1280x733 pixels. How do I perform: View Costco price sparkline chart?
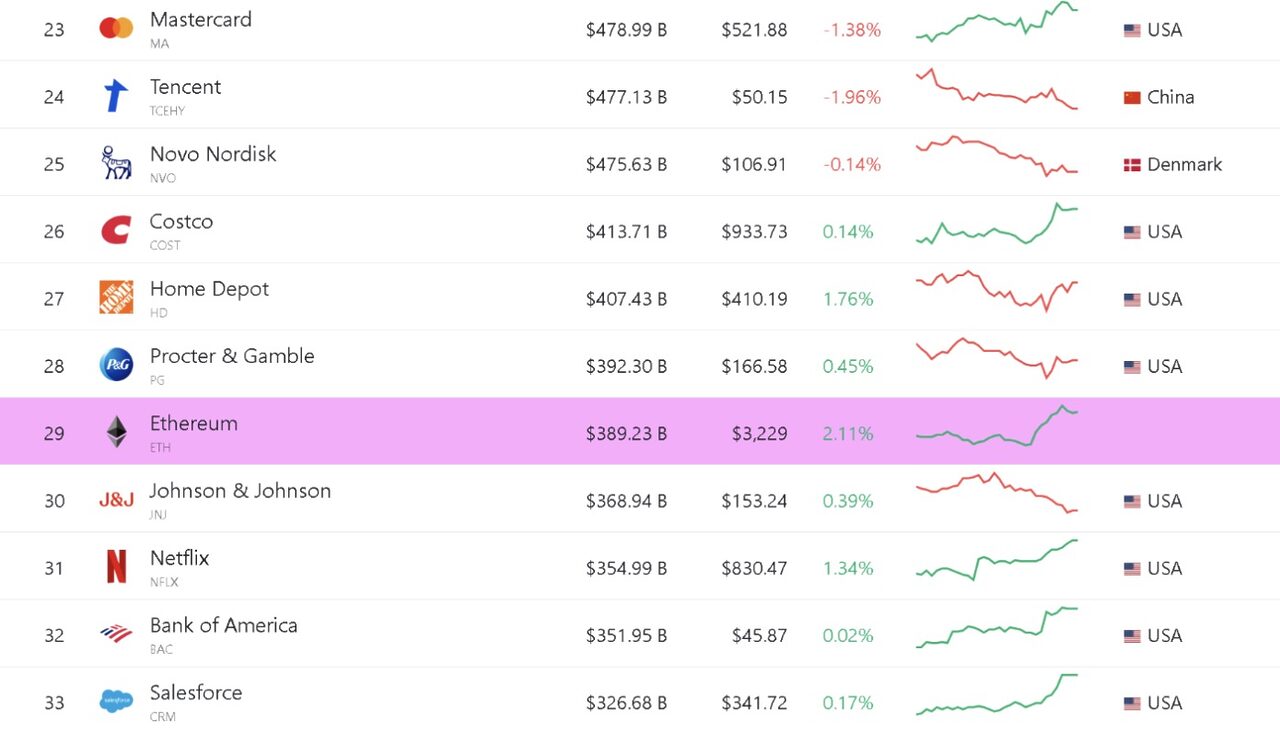coord(997,223)
